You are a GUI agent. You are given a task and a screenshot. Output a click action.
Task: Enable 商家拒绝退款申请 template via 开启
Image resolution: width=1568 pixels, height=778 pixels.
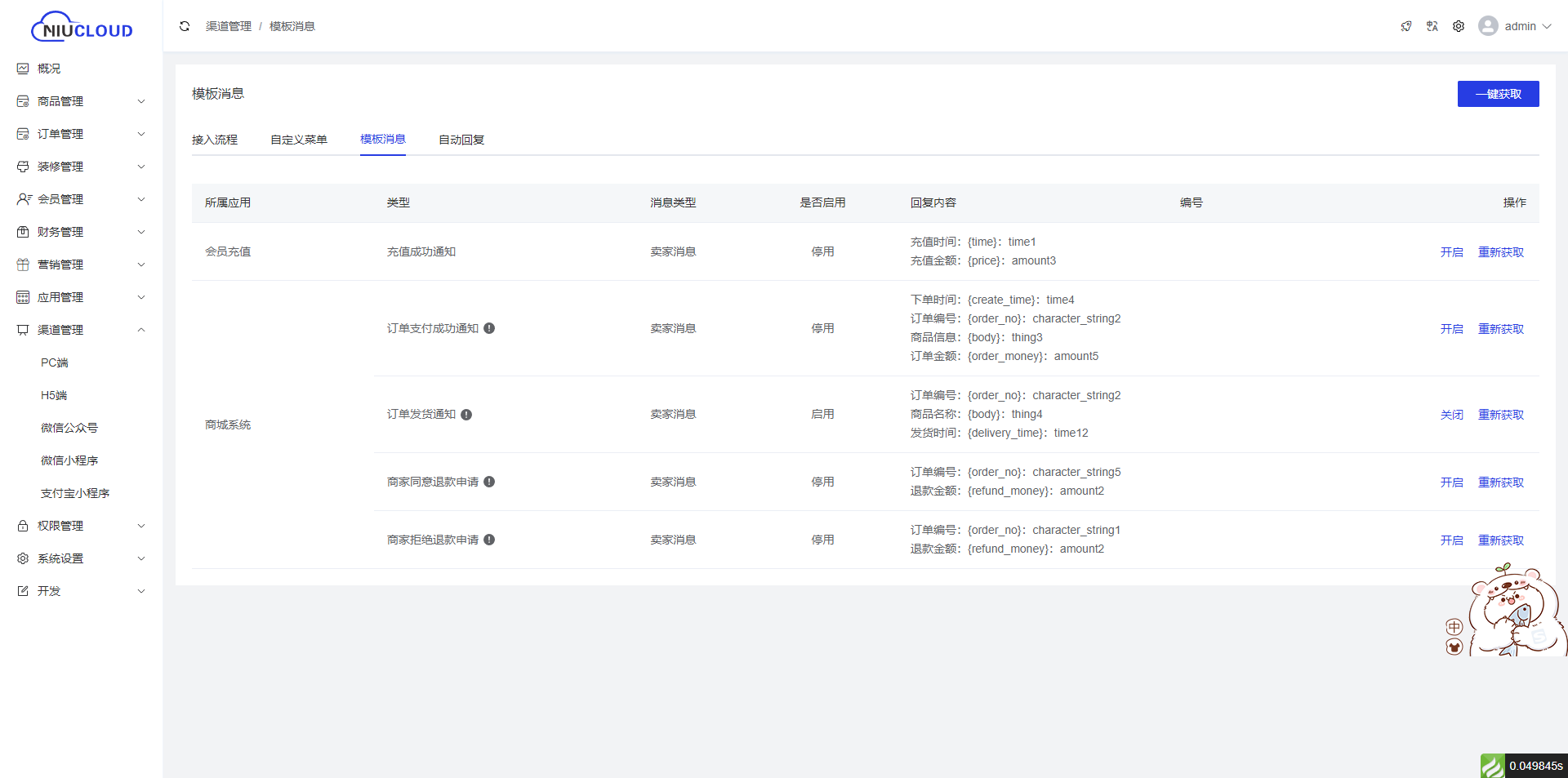coord(1451,540)
